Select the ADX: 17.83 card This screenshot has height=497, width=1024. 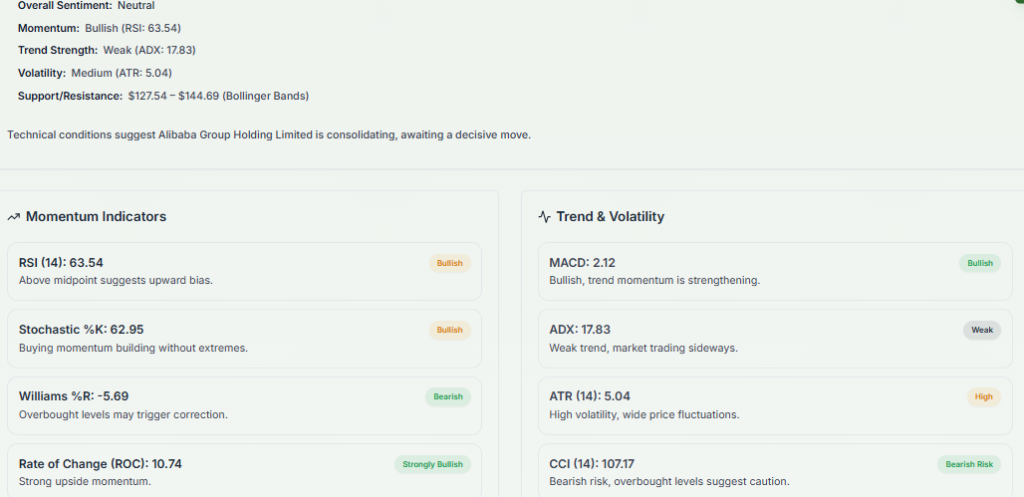[775, 338]
